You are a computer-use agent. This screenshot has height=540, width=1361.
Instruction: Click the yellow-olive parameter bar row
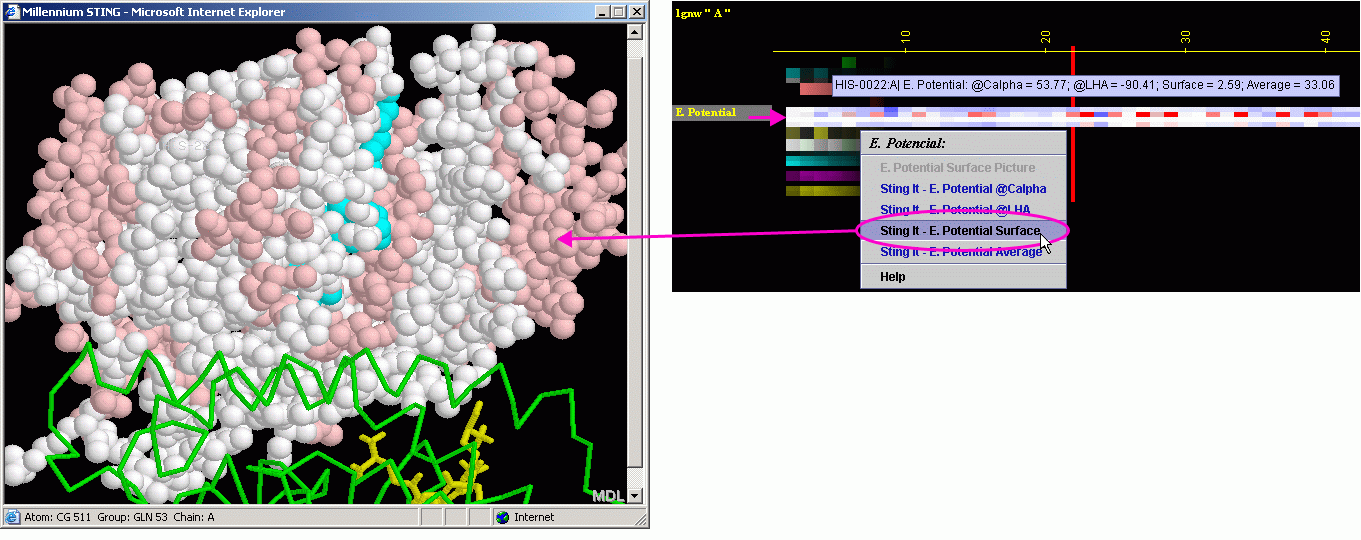pos(822,191)
